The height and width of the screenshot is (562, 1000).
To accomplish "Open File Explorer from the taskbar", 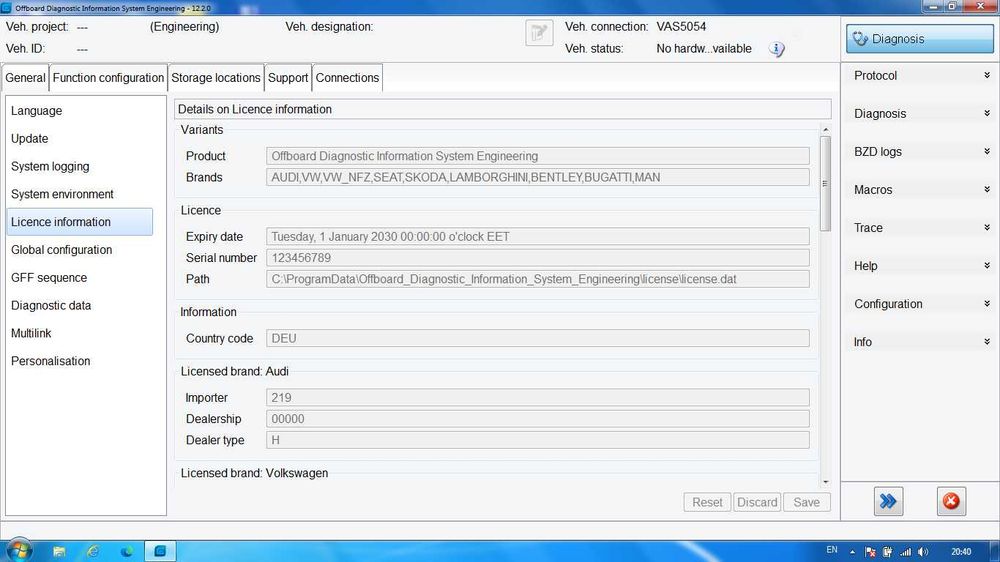I will (x=59, y=551).
